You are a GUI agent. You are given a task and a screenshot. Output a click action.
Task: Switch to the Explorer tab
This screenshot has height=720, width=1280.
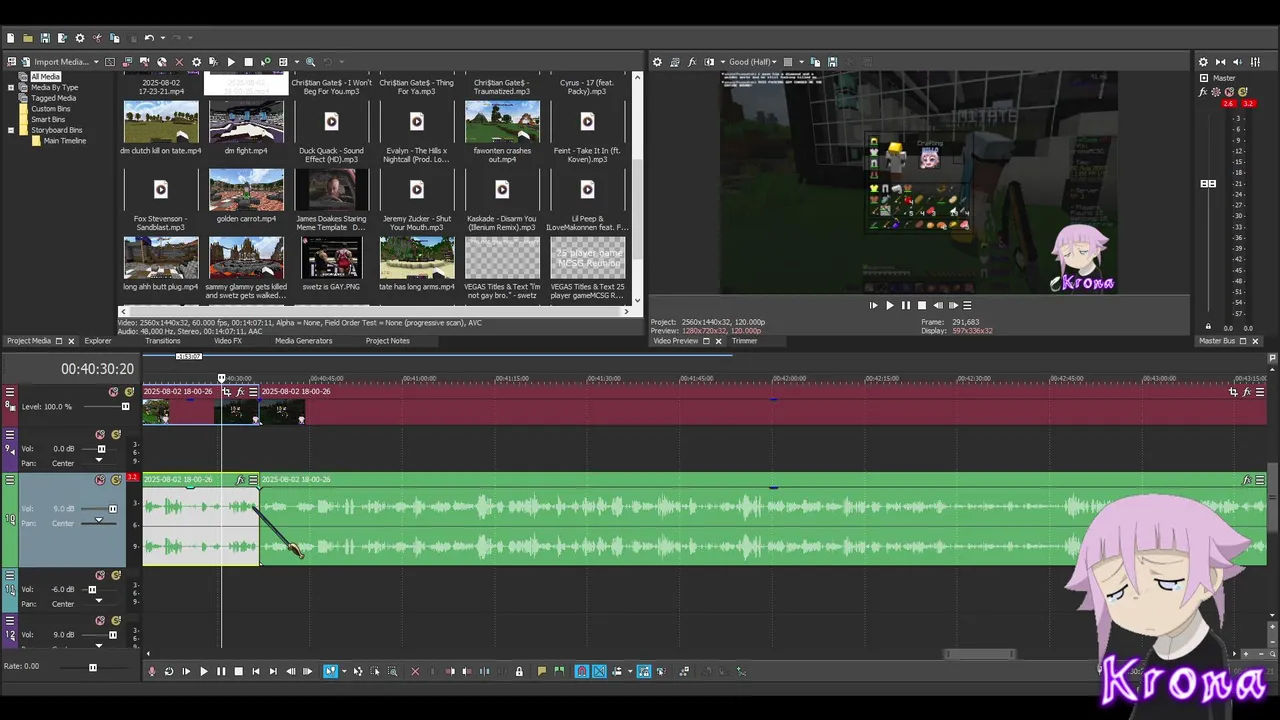(98, 341)
